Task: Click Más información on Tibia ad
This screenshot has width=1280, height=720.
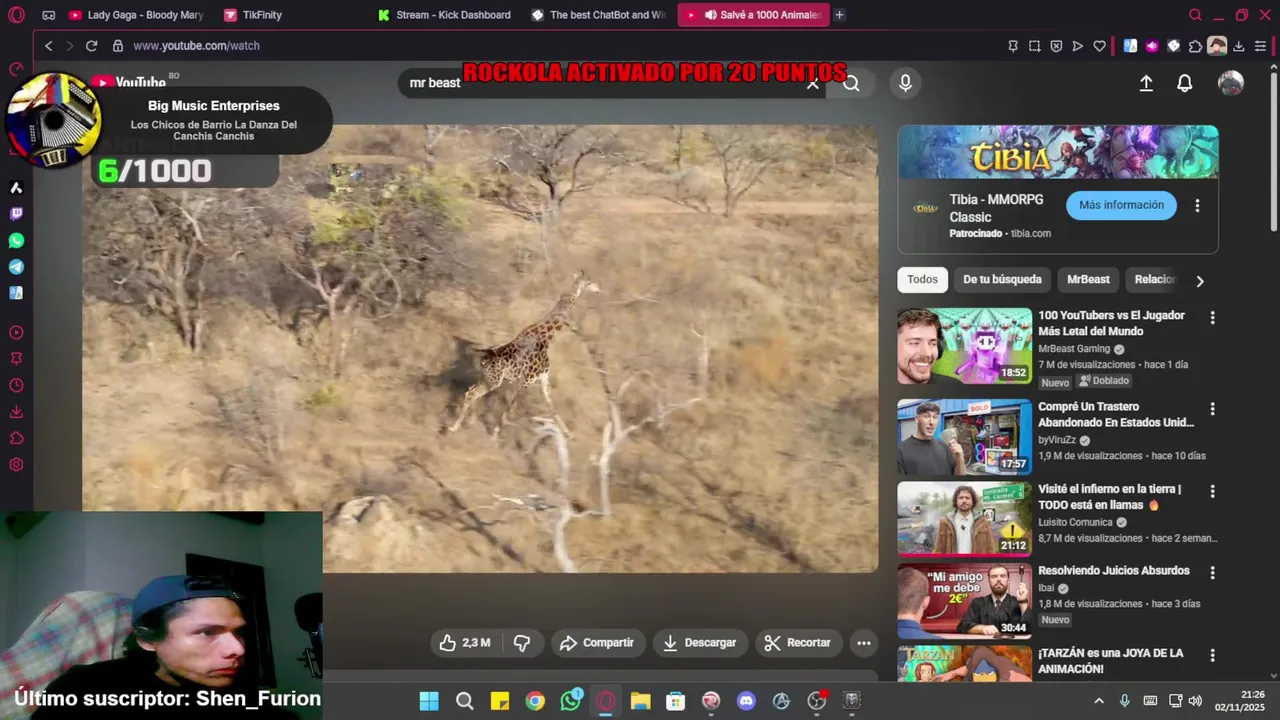Action: click(x=1121, y=205)
